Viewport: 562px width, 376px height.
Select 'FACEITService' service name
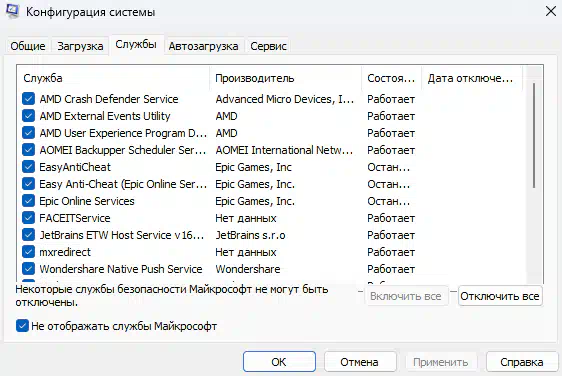[75, 218]
